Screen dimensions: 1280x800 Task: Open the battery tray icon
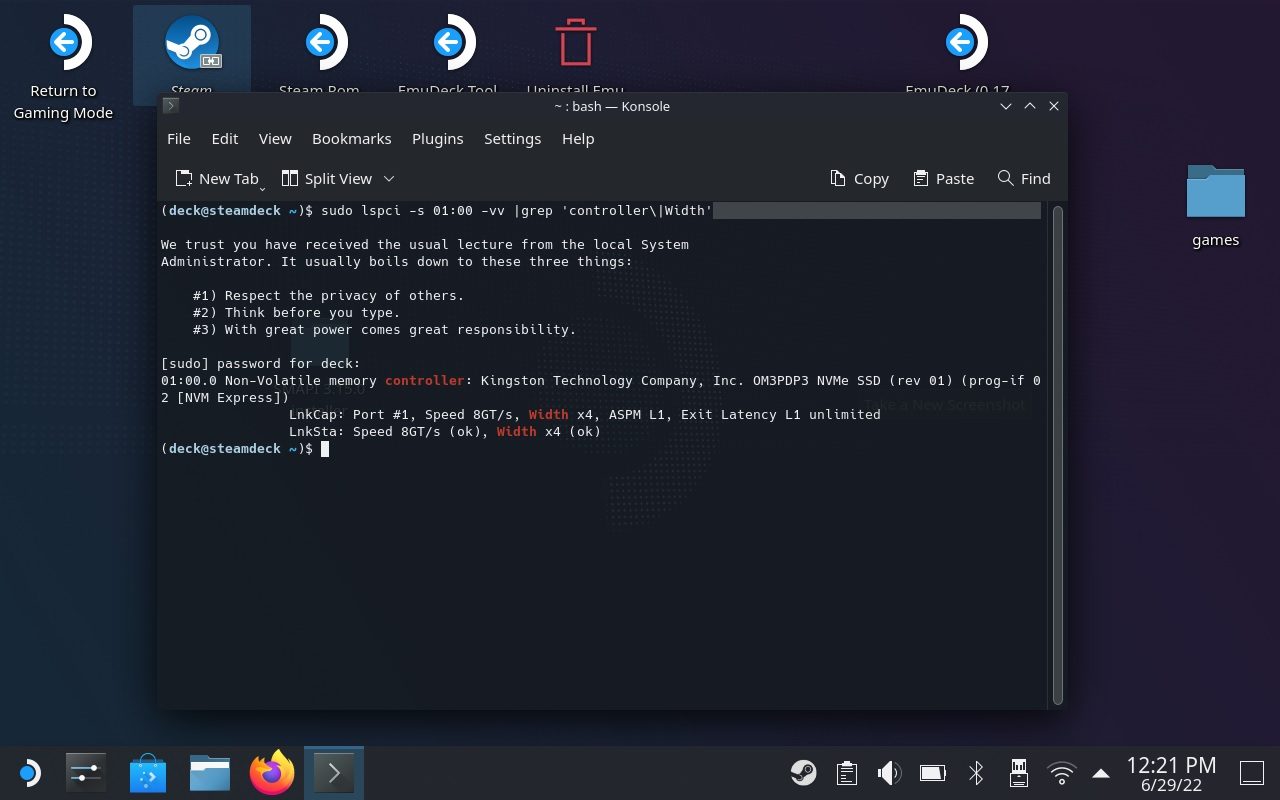point(932,773)
